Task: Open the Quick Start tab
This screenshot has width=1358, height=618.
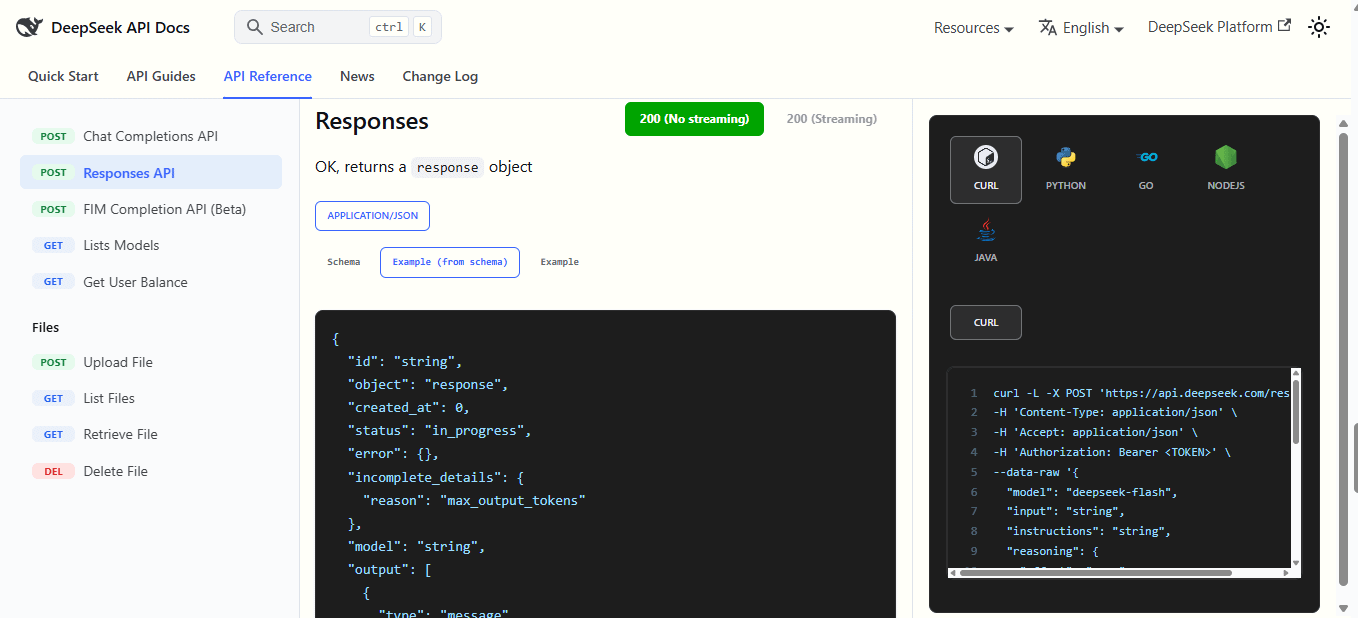Action: (63, 76)
